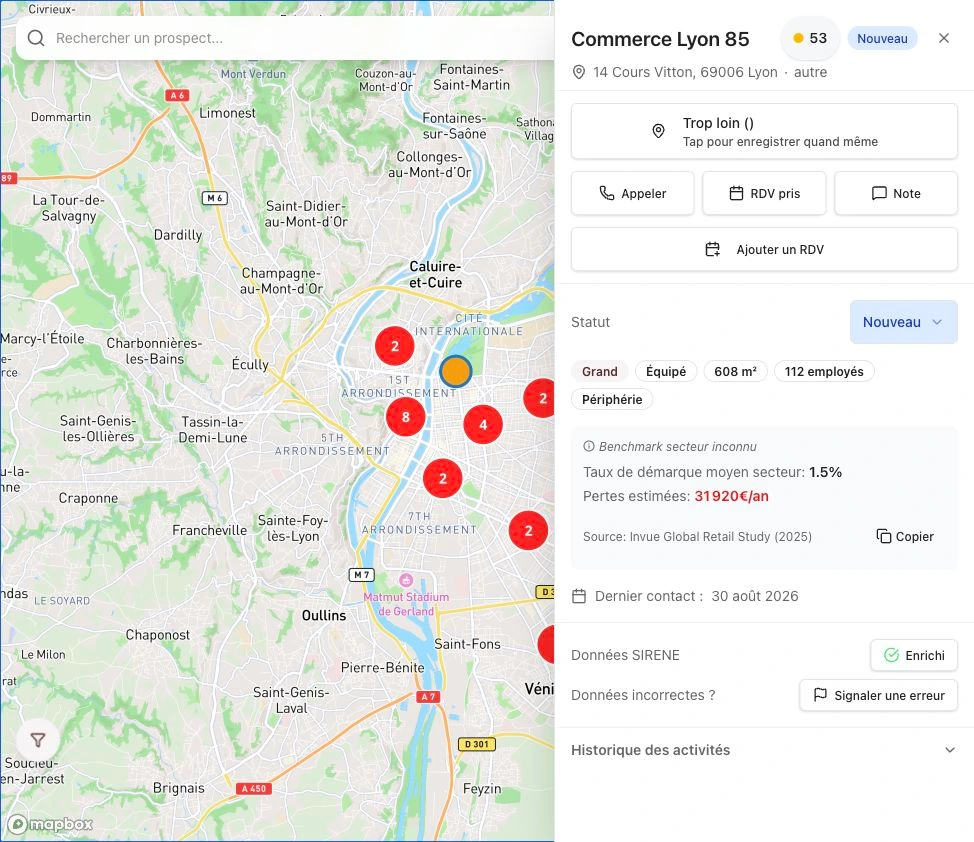Click the score 53 badge
The image size is (974, 842).
point(809,39)
